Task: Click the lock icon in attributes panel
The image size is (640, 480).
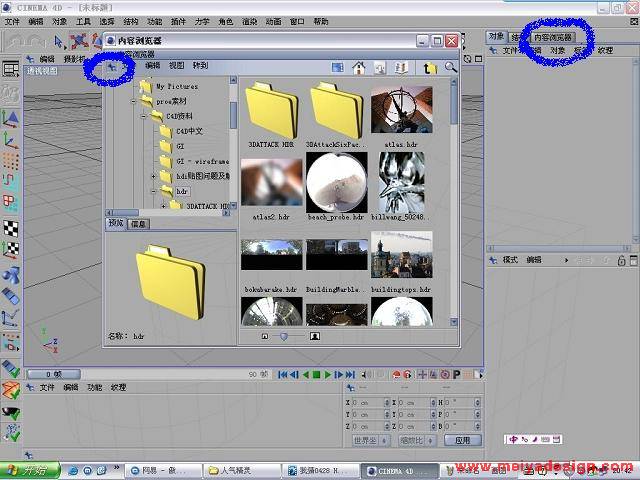Action: [x=621, y=260]
